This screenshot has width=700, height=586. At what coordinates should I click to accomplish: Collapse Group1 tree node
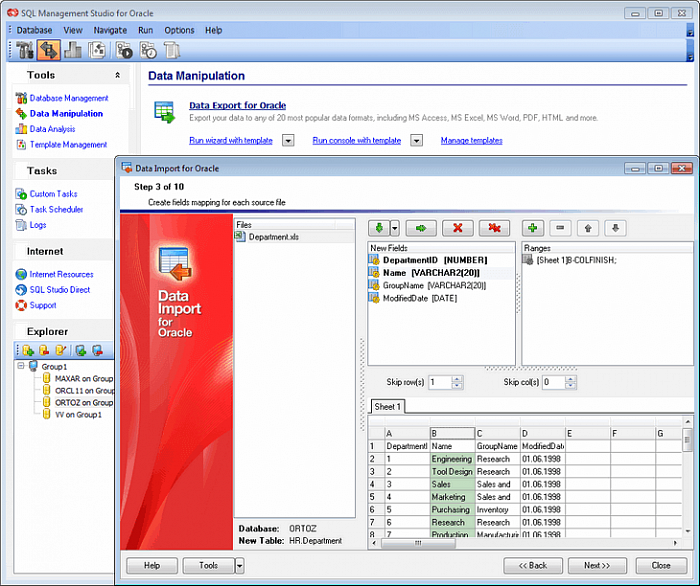21,366
